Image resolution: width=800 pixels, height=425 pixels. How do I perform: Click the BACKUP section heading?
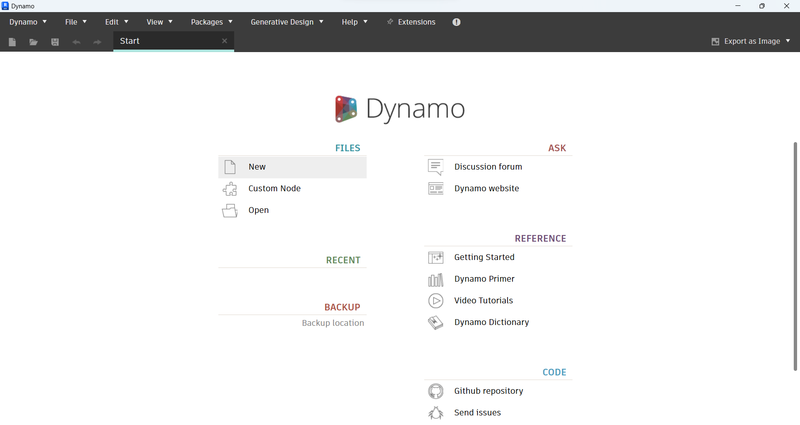point(342,307)
